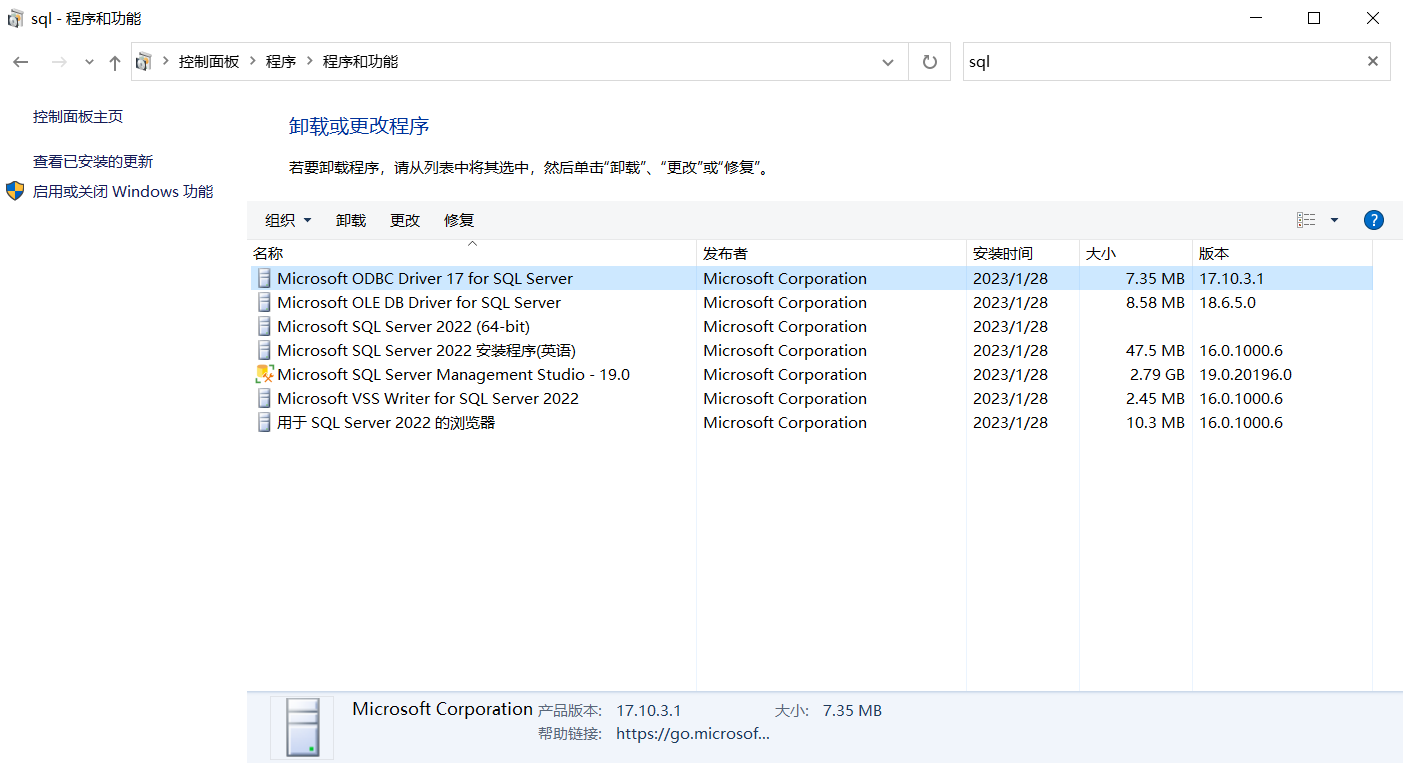Expand chevron before 控制面板 in address bar
The width and height of the screenshot is (1403, 763).
(166, 62)
